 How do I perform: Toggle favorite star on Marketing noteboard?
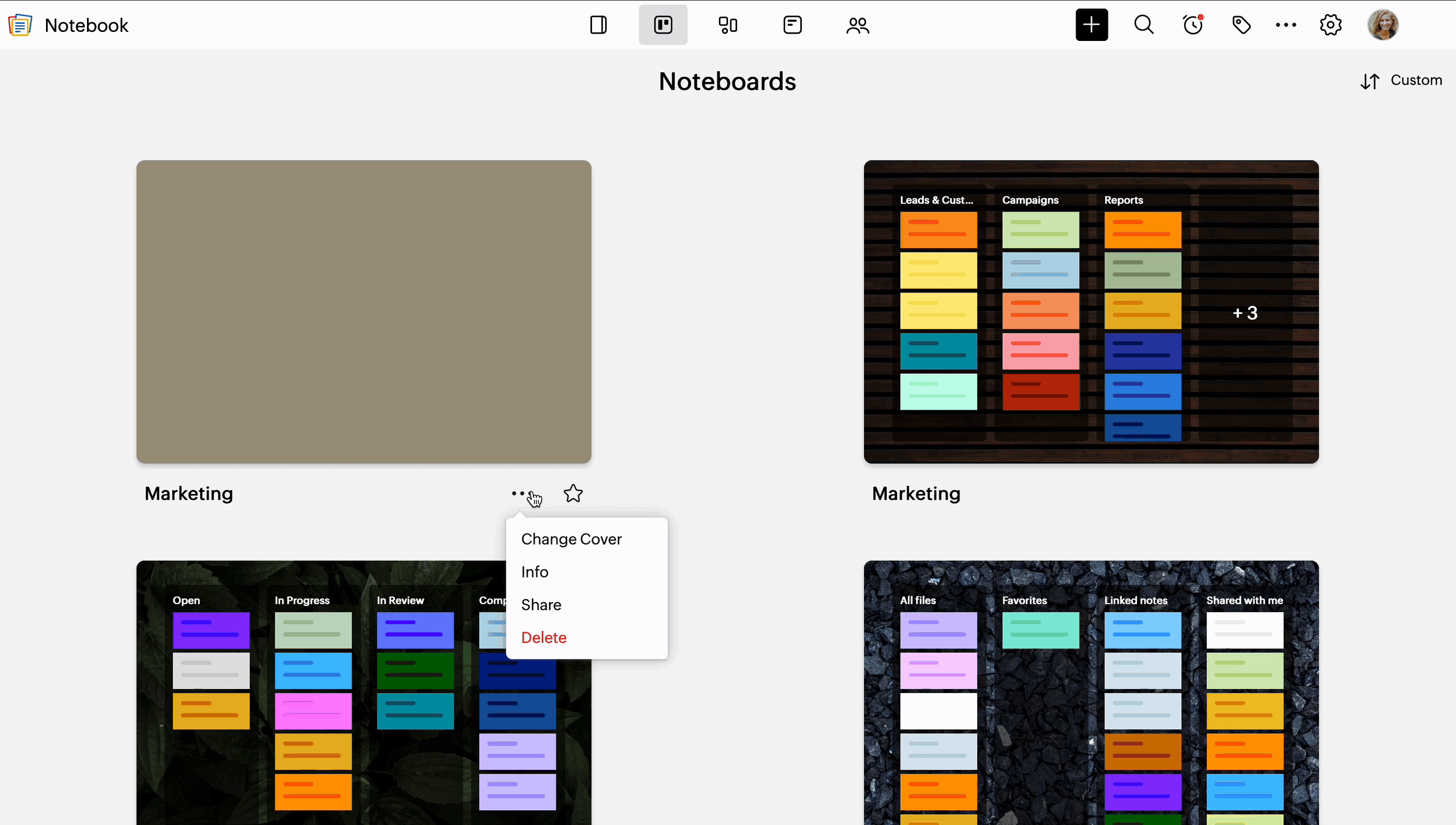(x=573, y=493)
